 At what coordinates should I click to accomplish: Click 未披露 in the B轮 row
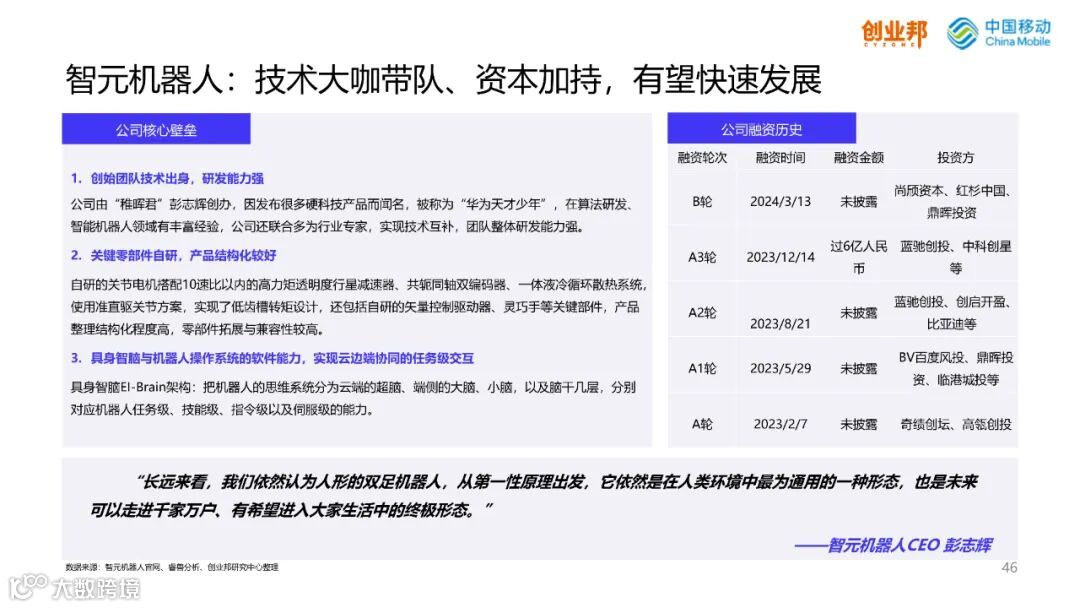tap(858, 202)
